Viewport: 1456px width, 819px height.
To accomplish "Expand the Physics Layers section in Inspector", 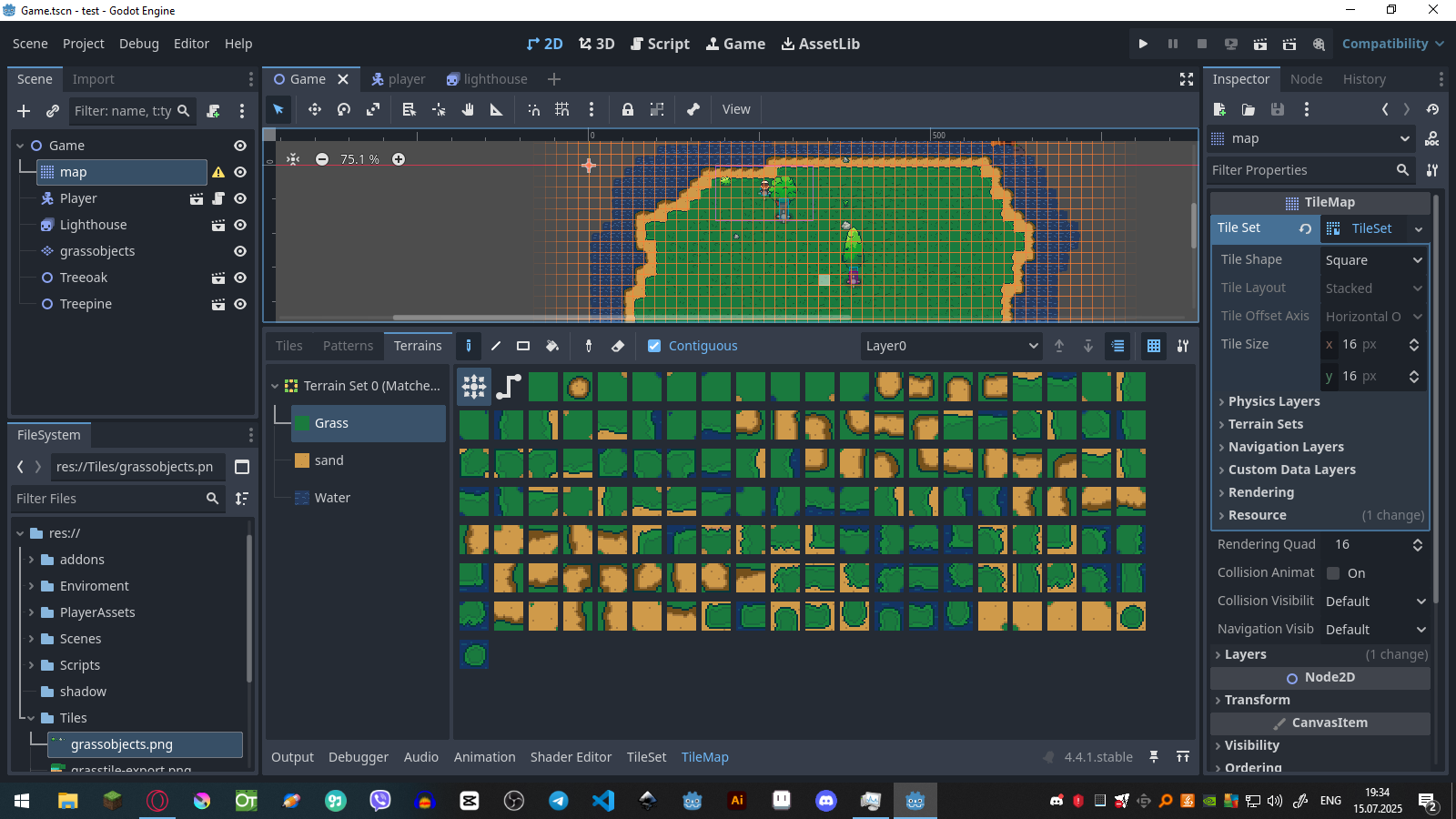I will [1271, 401].
